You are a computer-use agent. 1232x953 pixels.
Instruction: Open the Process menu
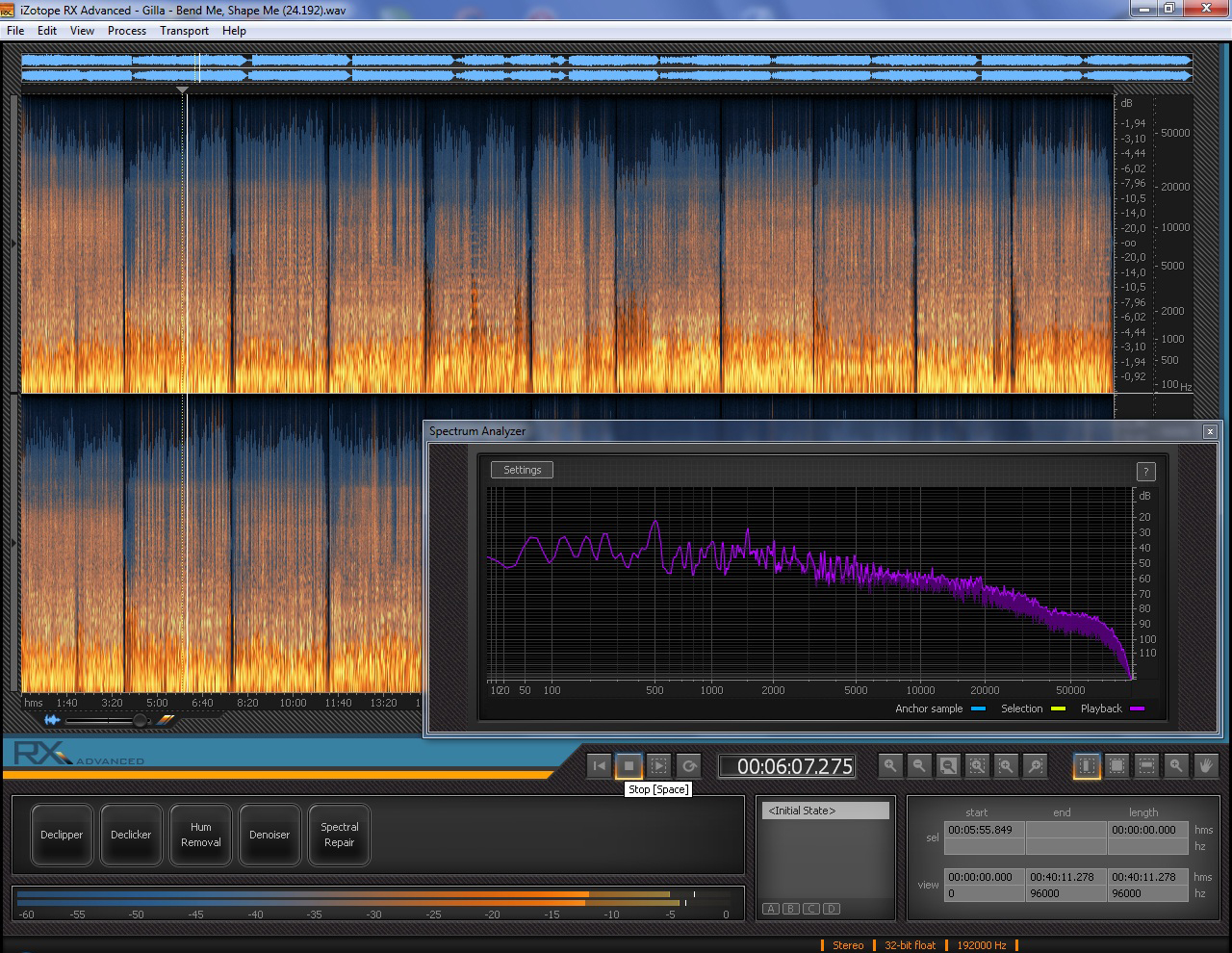[126, 31]
